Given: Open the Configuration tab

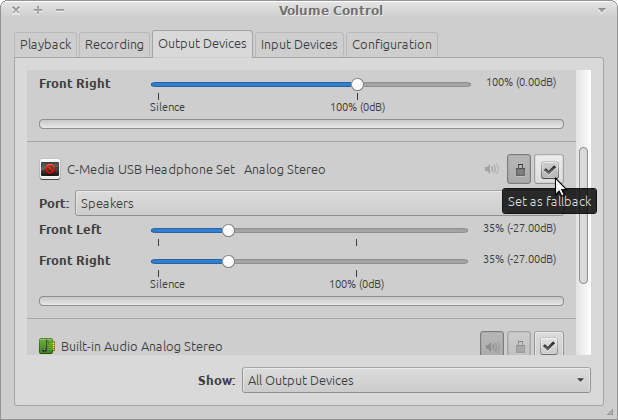Looking at the screenshot, I should (392, 45).
